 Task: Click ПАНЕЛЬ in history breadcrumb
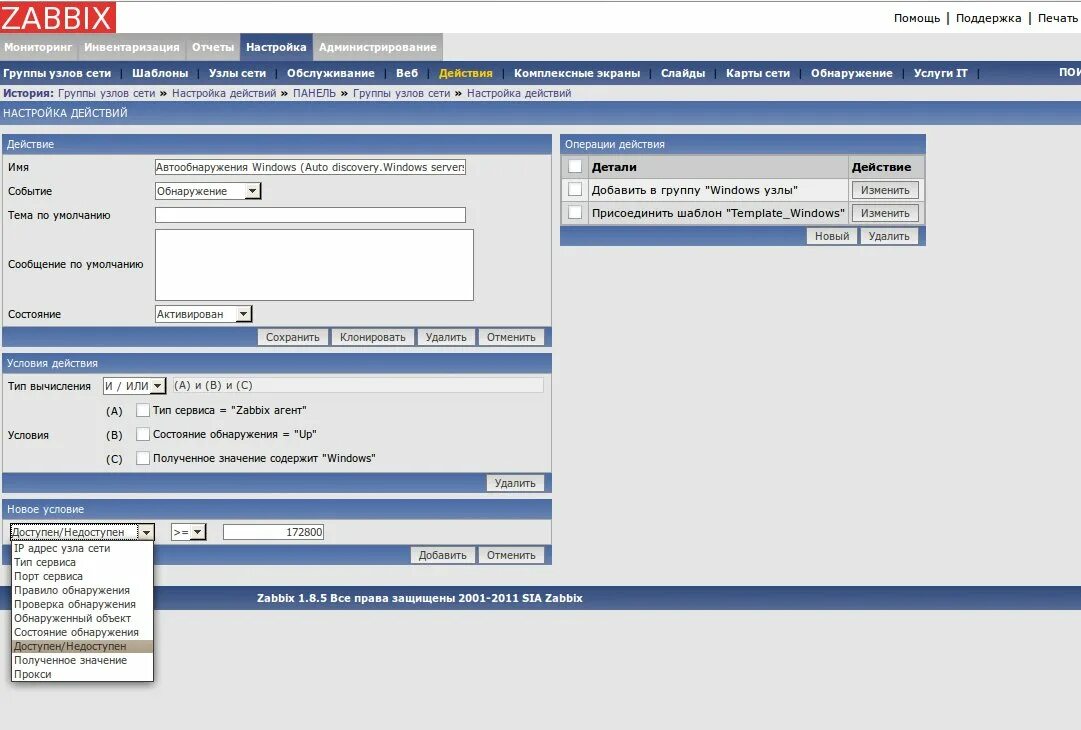click(314, 93)
